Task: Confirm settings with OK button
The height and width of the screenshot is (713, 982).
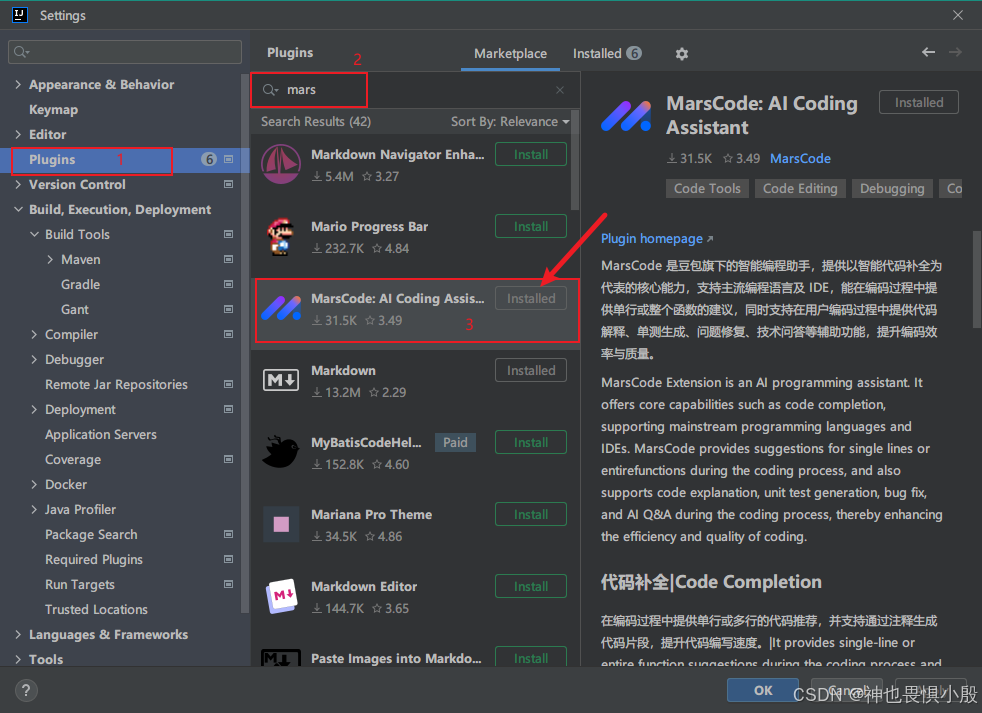Action: pyautogui.click(x=763, y=690)
